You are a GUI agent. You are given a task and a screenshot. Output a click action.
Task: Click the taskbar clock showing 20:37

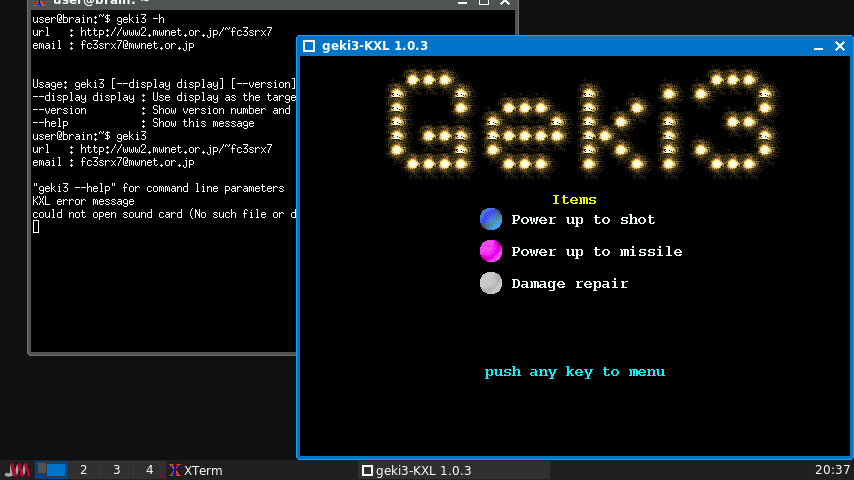[x=832, y=470]
